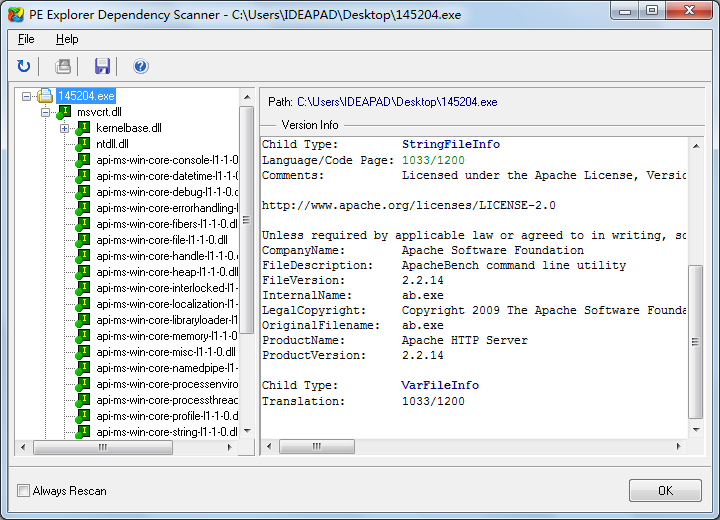Image resolution: width=720 pixels, height=520 pixels.
Task: Click the StringFileInfo value text
Action: pos(451,144)
